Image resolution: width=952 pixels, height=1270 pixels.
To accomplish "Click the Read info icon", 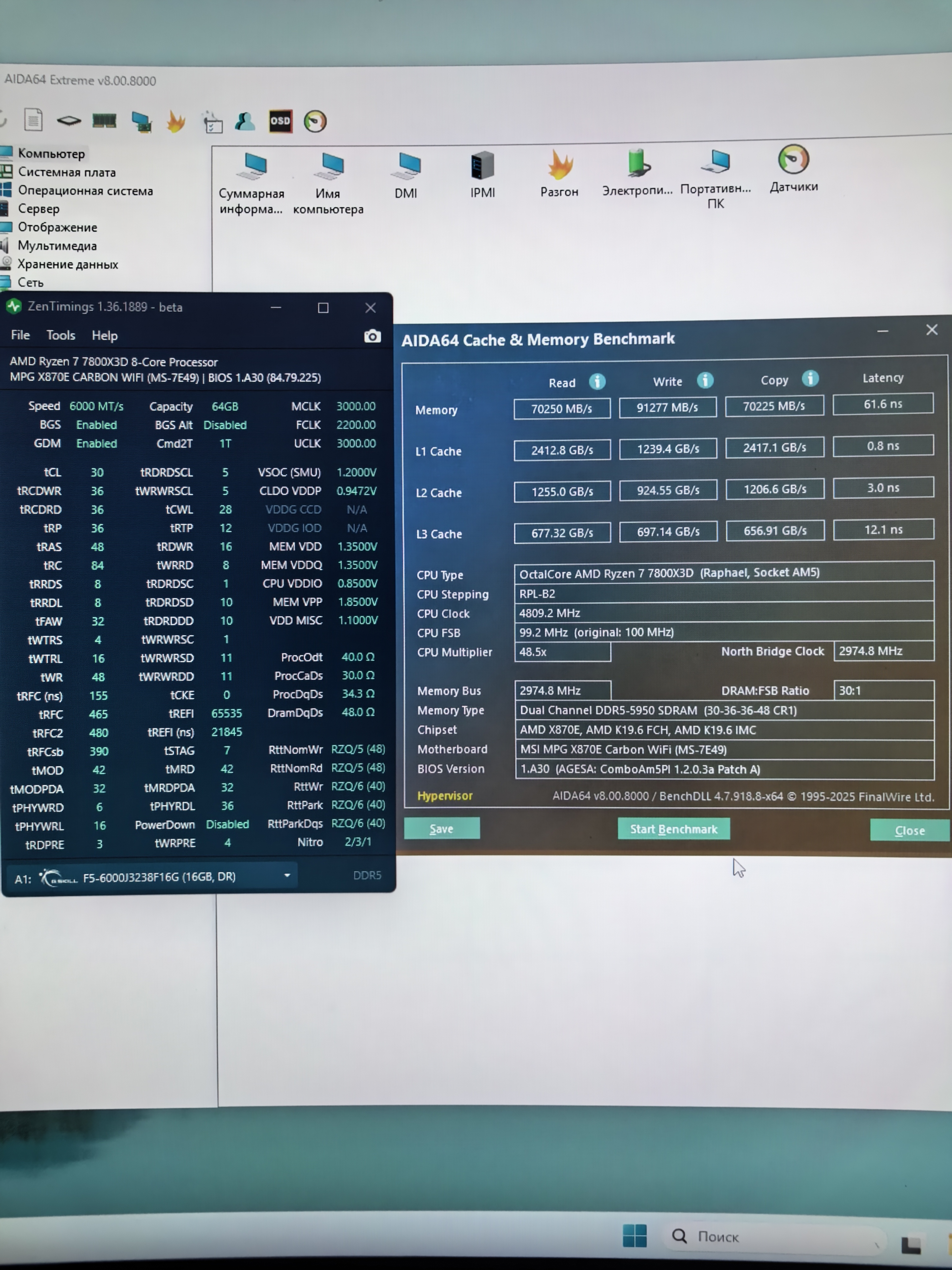I will (597, 382).
